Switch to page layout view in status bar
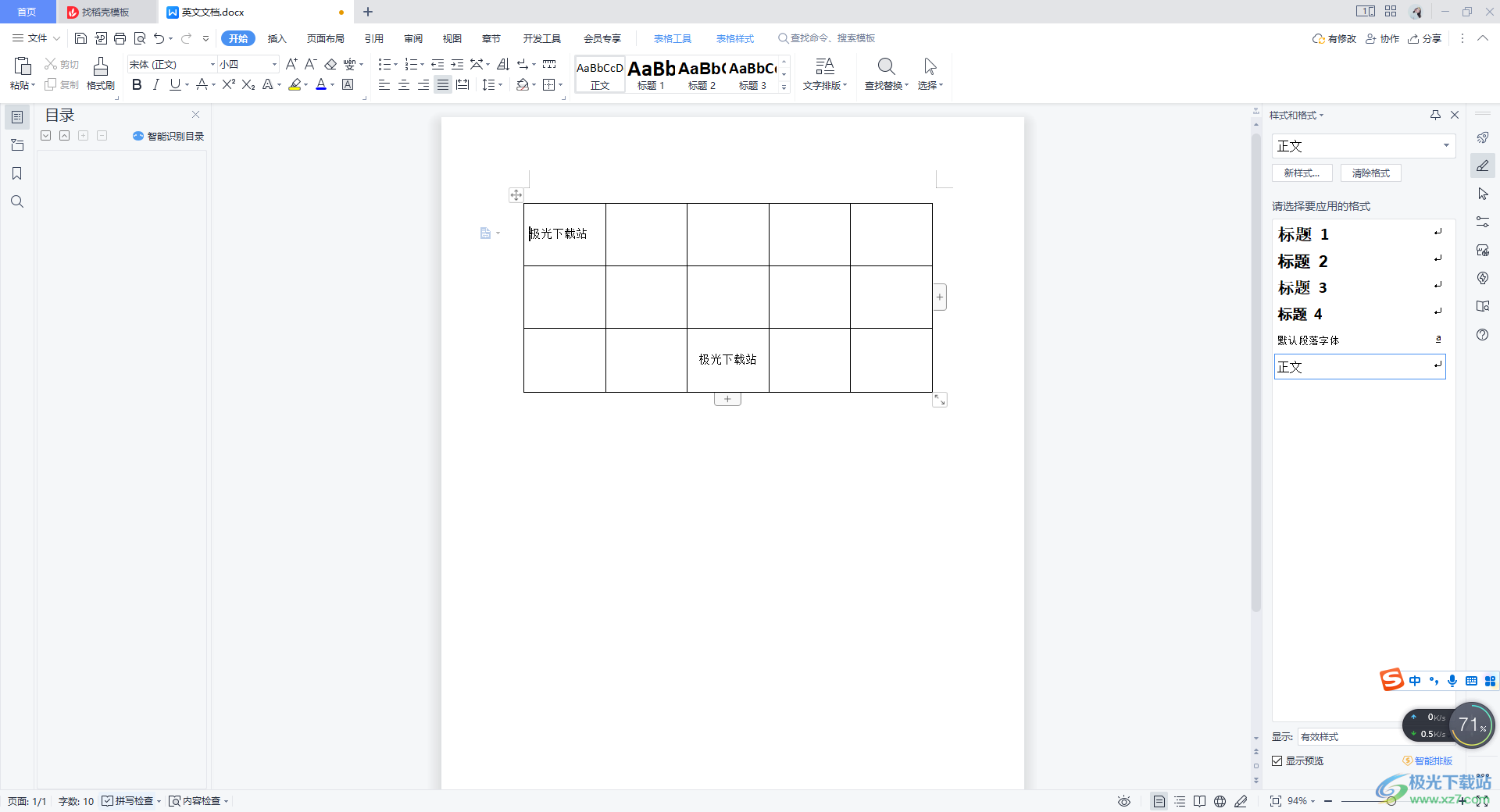The image size is (1500, 812). coord(1159,801)
